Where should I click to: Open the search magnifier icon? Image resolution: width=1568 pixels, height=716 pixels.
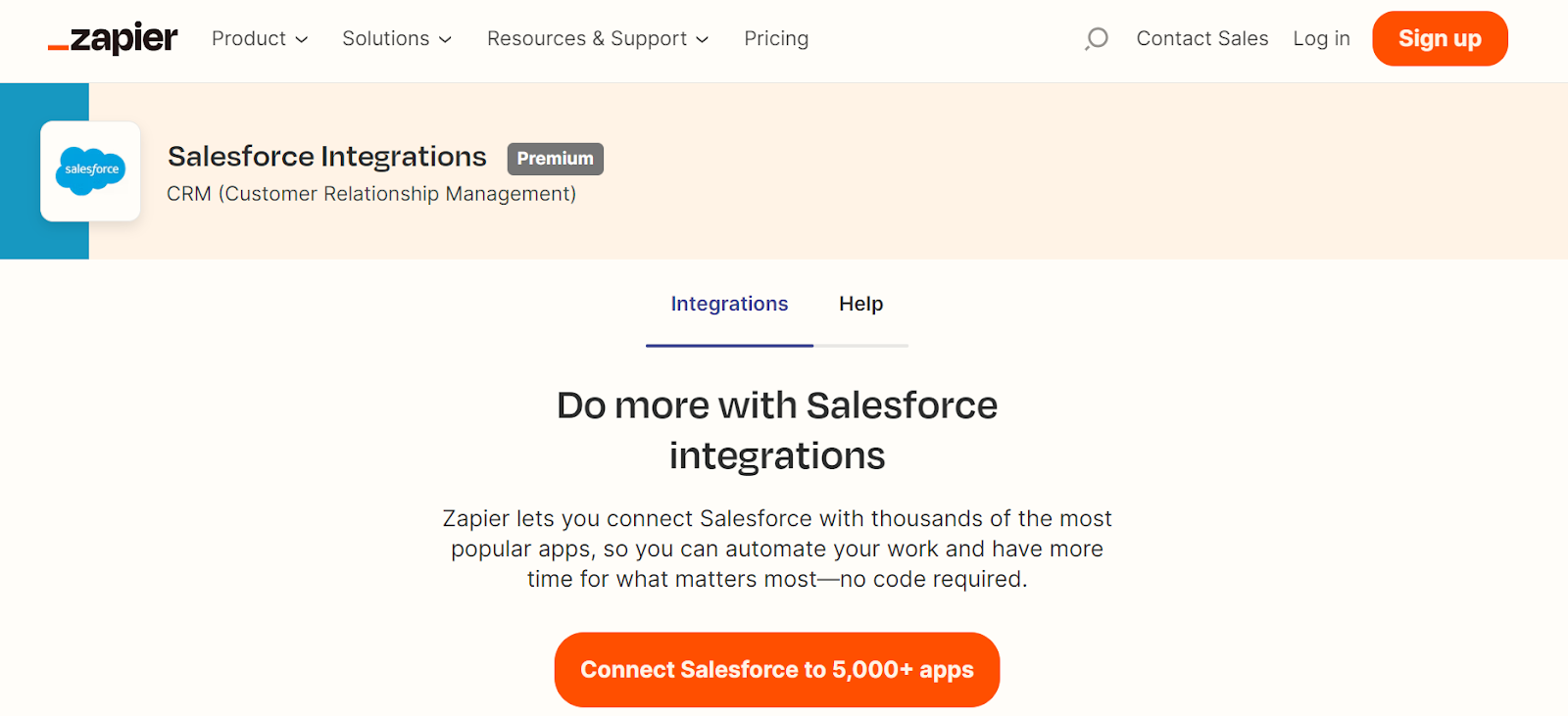tap(1097, 39)
